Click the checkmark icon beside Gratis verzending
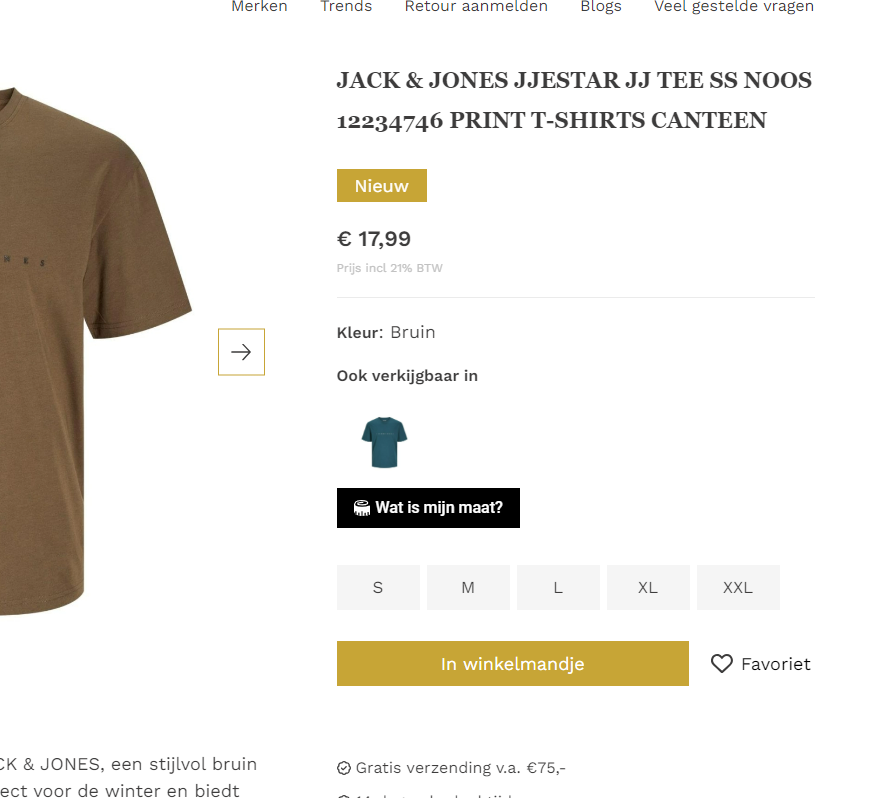The width and height of the screenshot is (875, 798). [344, 768]
